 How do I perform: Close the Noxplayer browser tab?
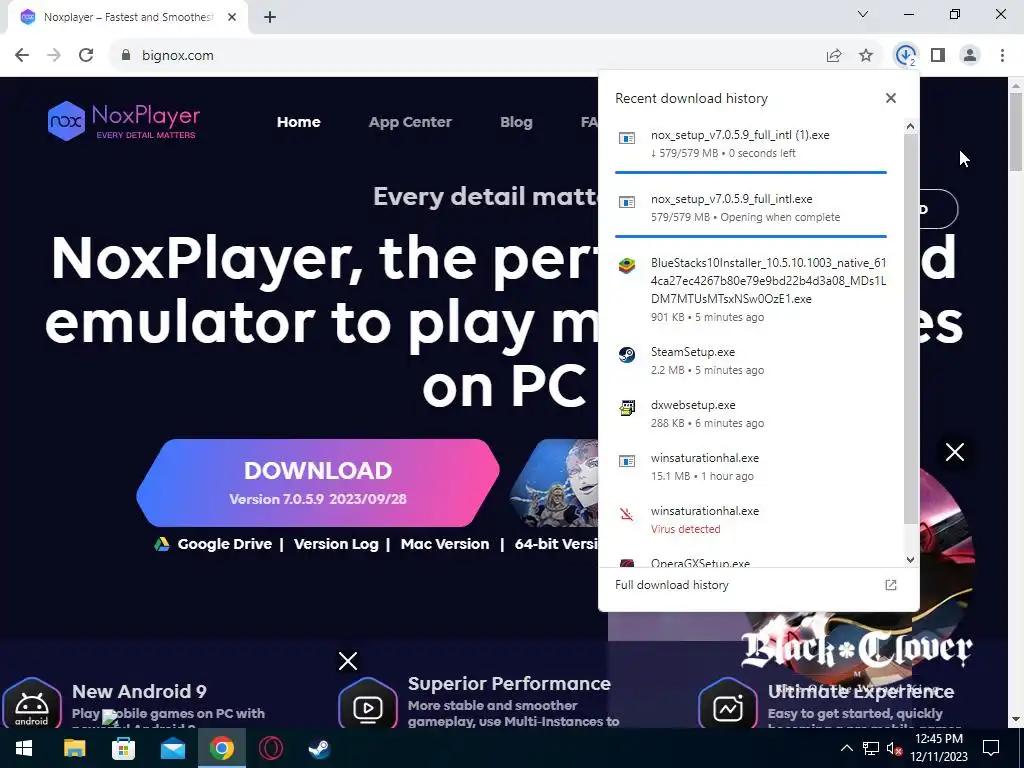click(232, 18)
